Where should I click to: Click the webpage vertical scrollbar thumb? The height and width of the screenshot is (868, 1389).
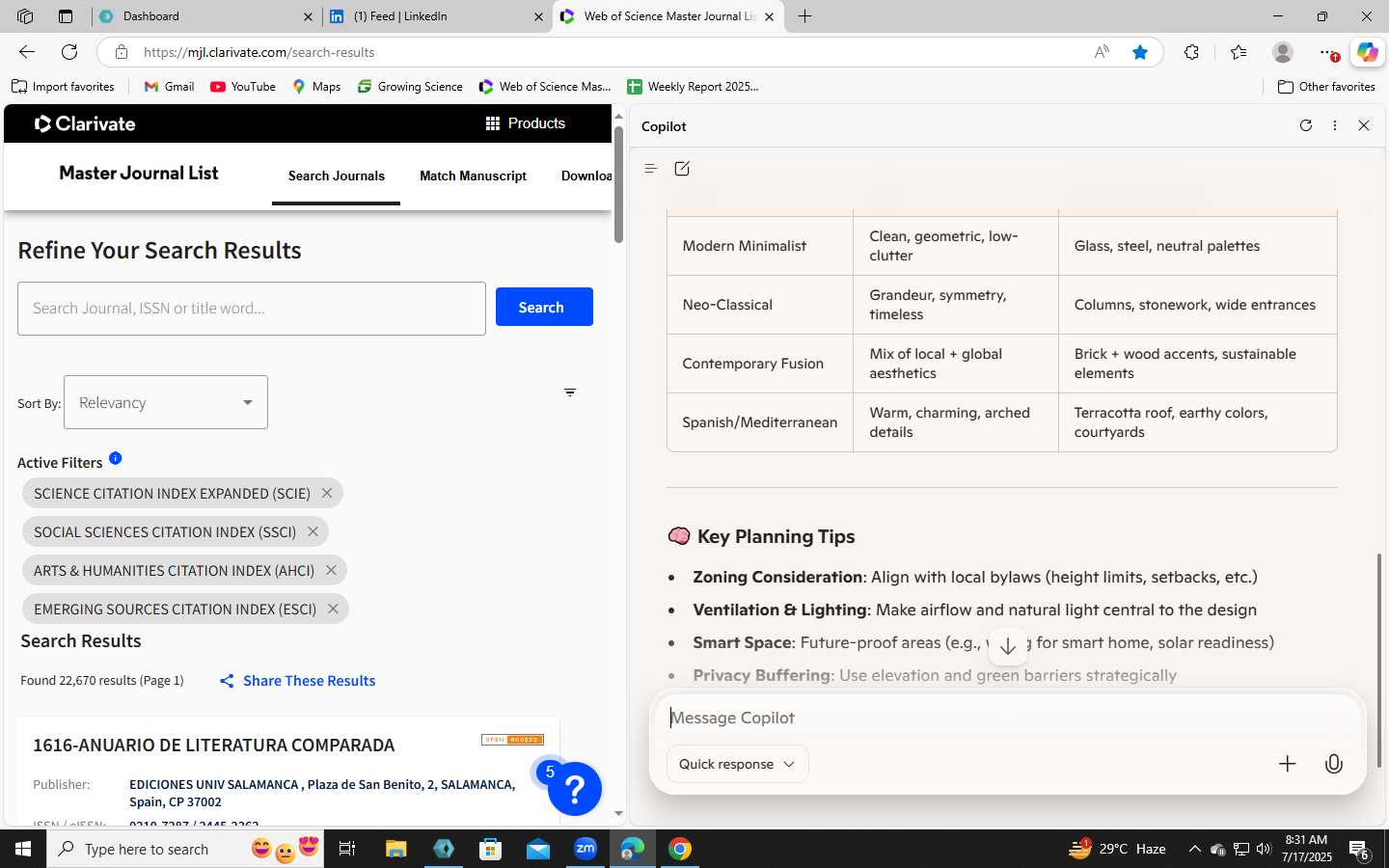(618, 183)
